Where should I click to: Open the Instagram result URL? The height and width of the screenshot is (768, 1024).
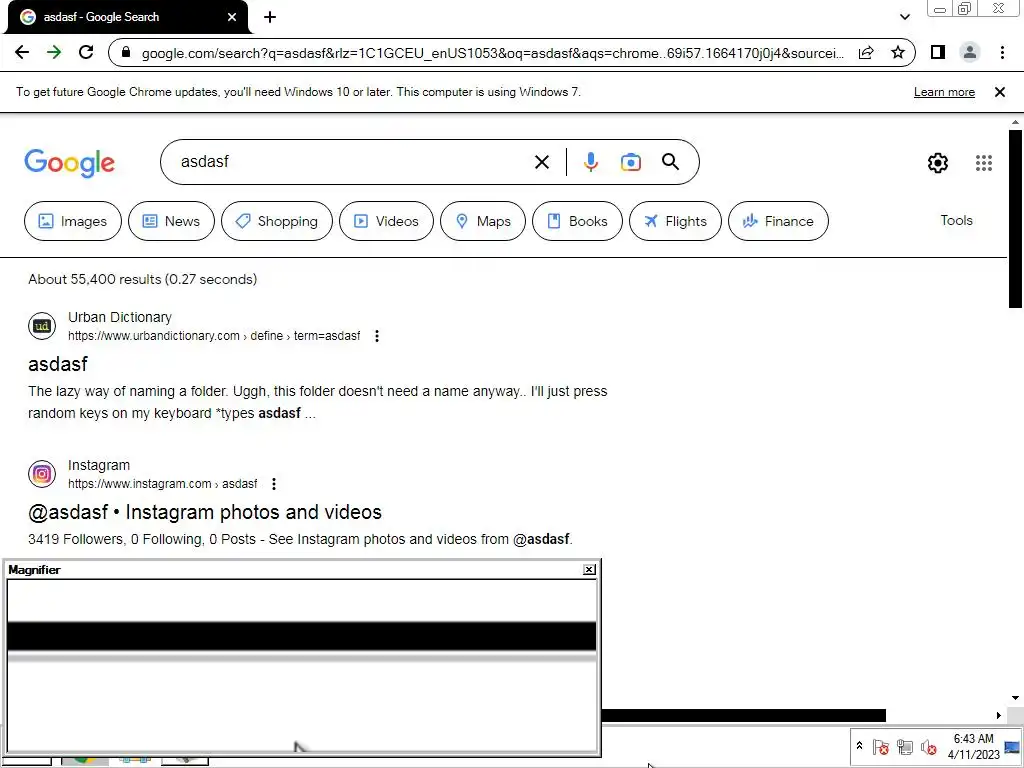pyautogui.click(x=163, y=484)
